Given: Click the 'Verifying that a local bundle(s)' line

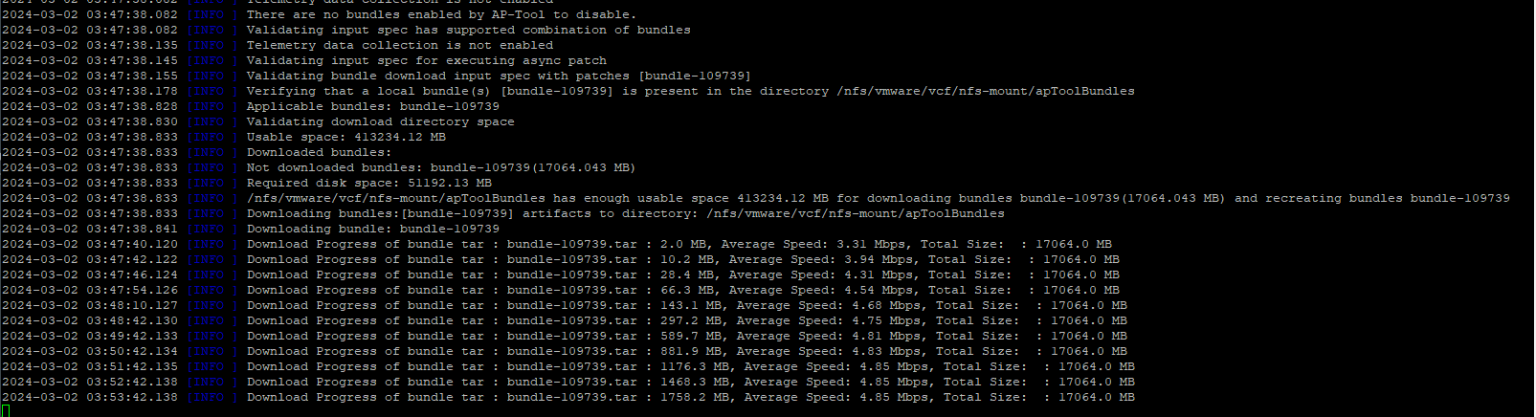Looking at the screenshot, I should (690, 91).
